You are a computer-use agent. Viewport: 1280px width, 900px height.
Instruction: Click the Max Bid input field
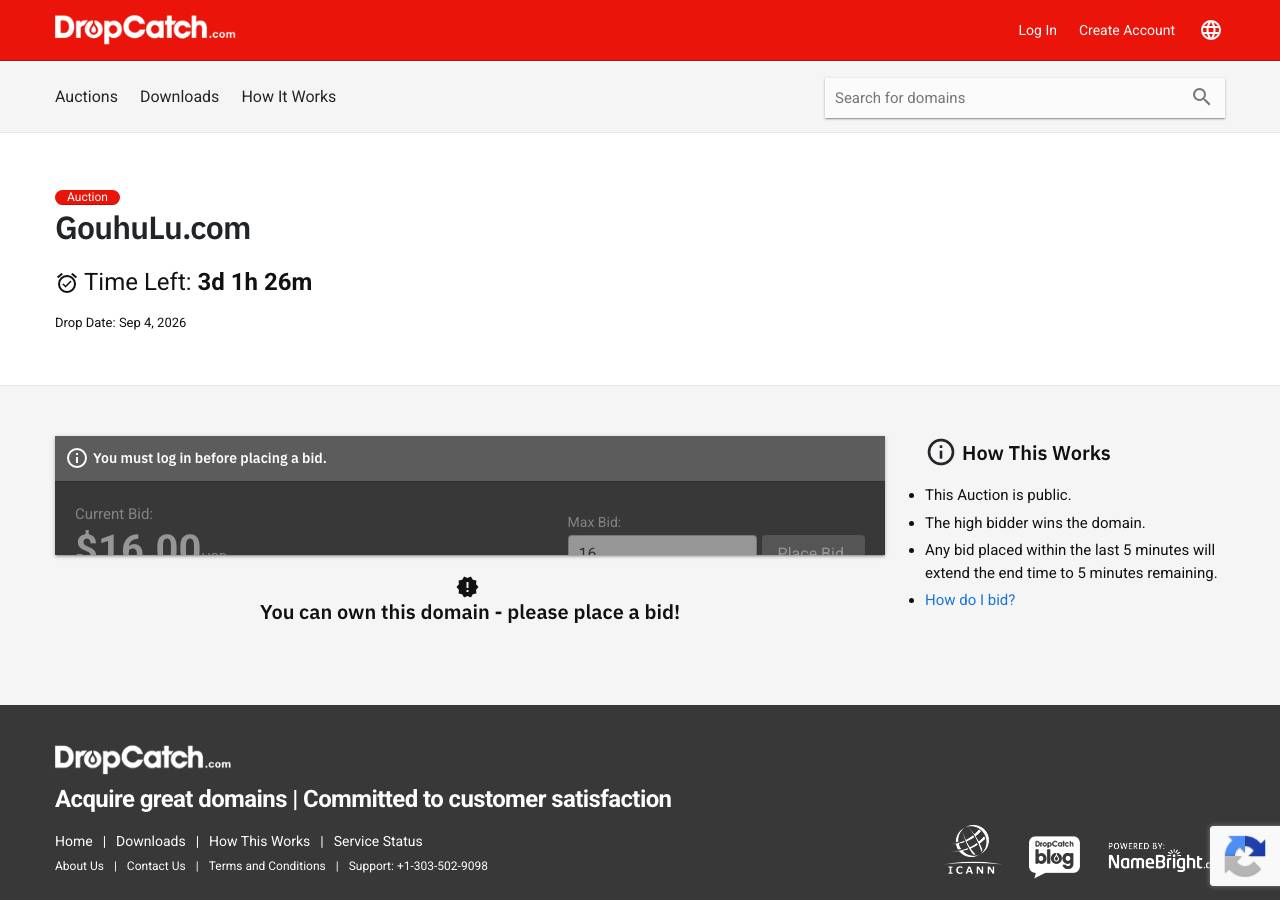[x=662, y=546]
